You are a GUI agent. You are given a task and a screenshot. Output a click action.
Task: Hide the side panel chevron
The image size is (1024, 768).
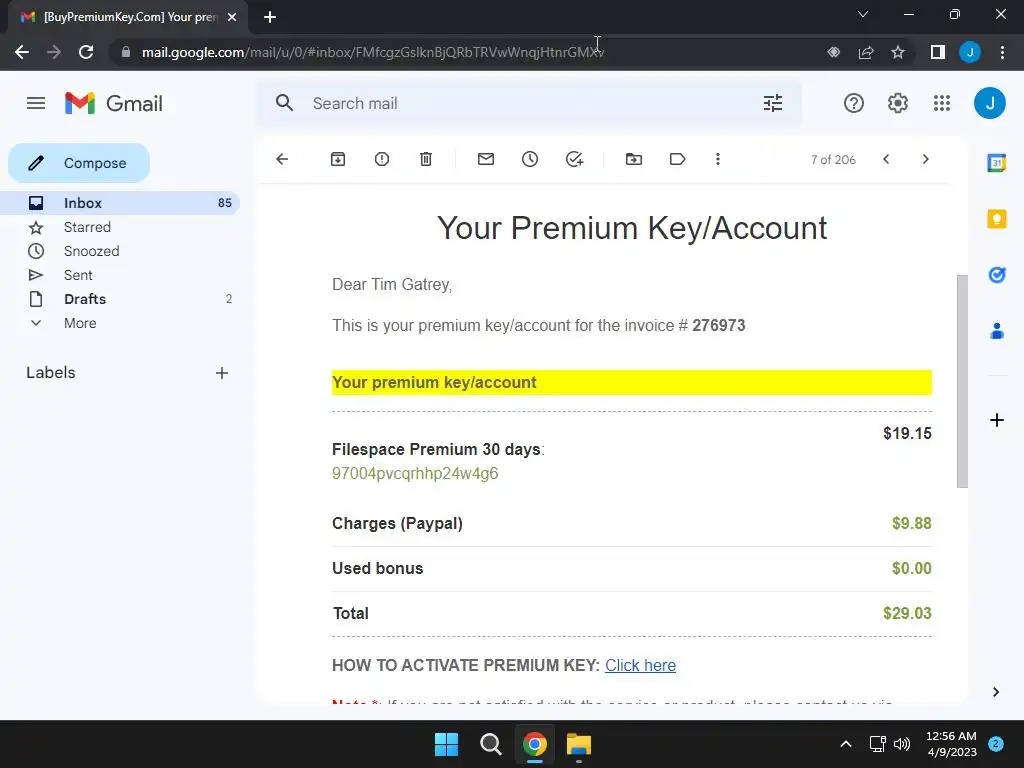[x=996, y=692]
